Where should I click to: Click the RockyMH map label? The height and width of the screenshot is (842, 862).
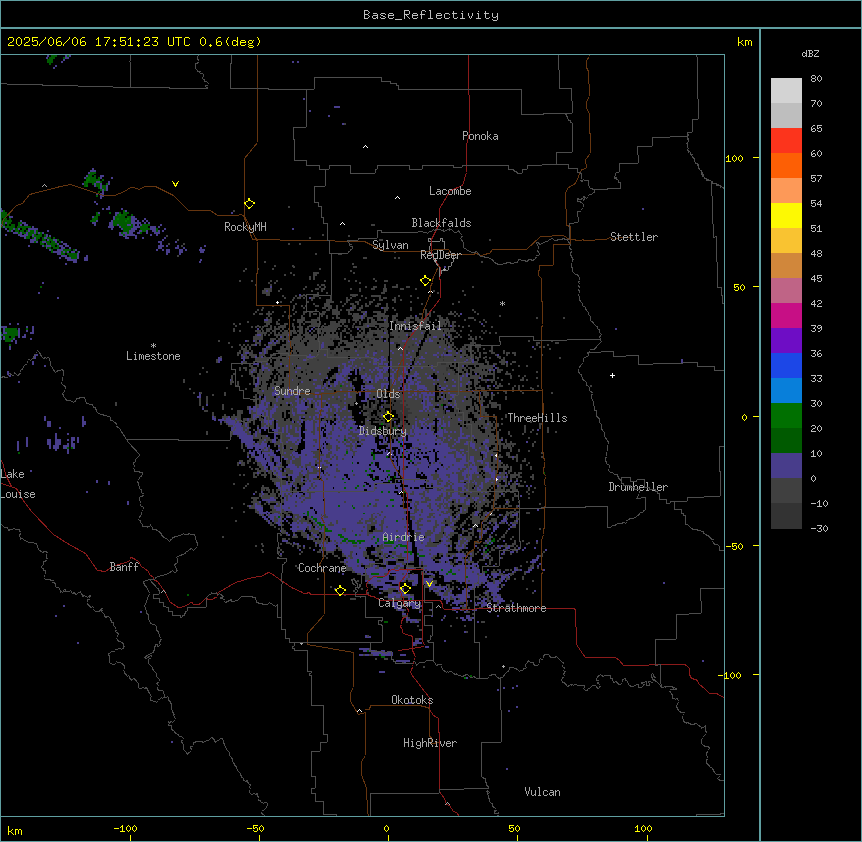point(245,227)
